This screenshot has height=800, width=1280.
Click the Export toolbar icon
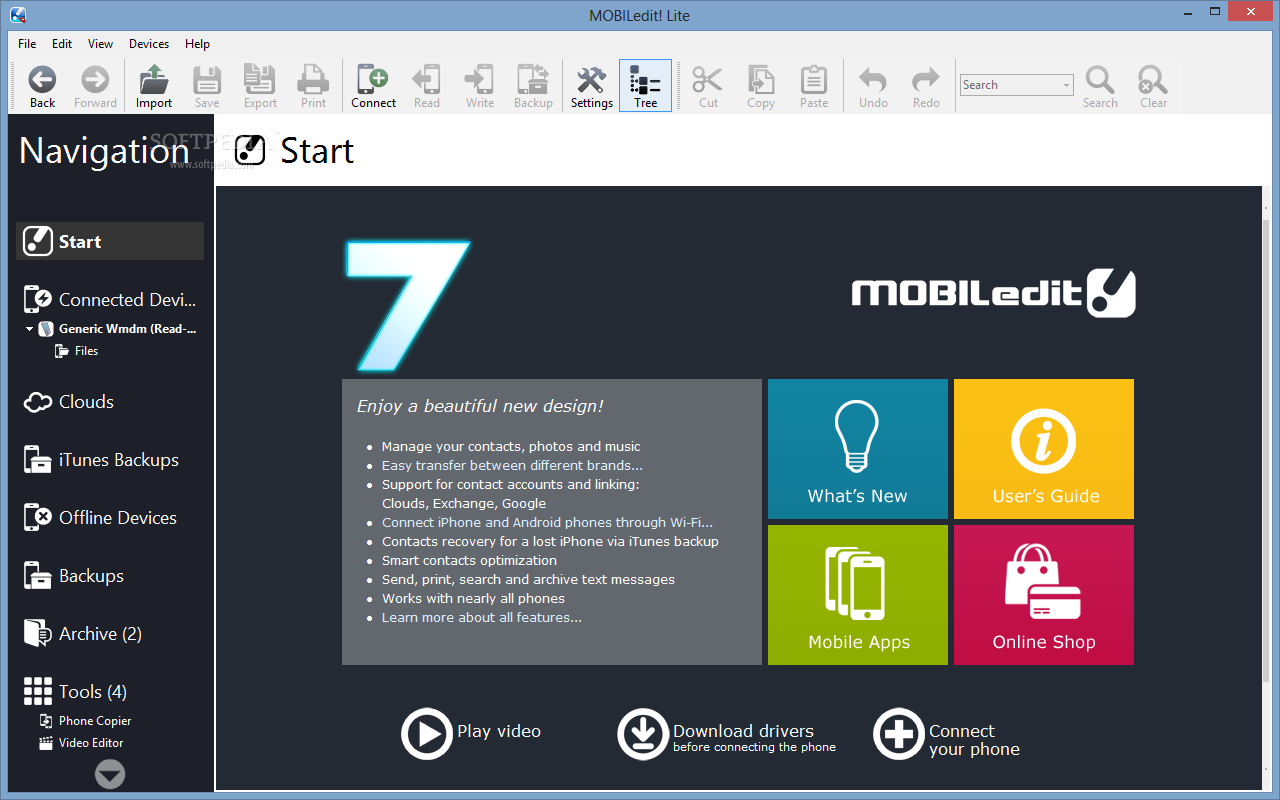pos(259,85)
